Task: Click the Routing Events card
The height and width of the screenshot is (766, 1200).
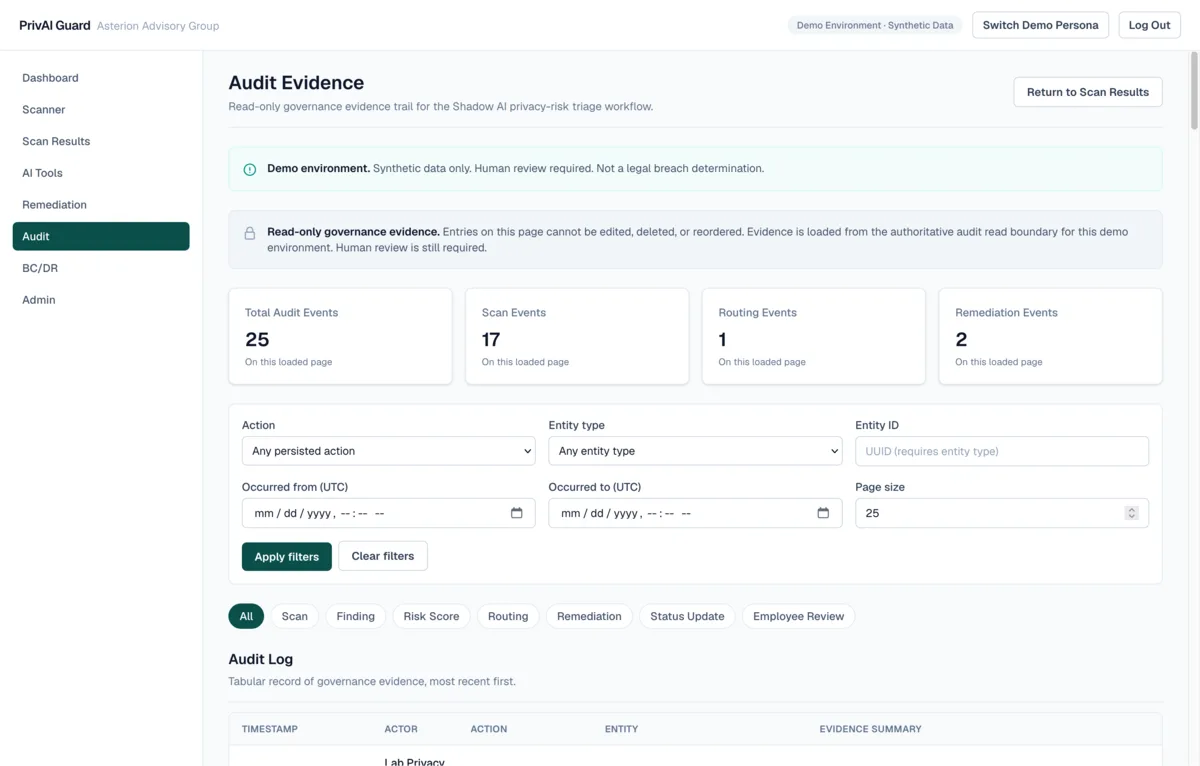Action: (x=814, y=336)
